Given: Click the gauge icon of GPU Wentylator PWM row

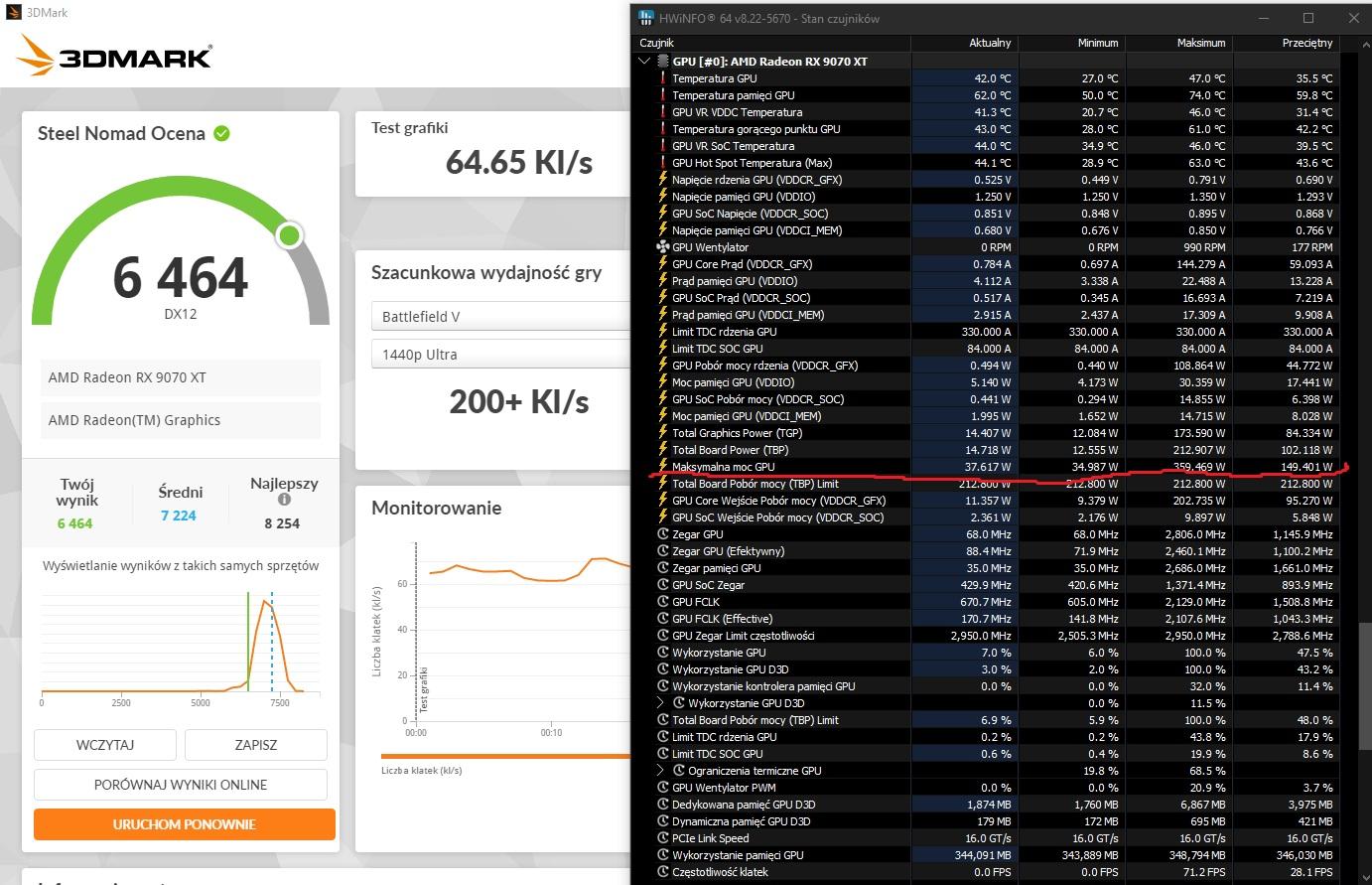Looking at the screenshot, I should pyautogui.click(x=663, y=788).
